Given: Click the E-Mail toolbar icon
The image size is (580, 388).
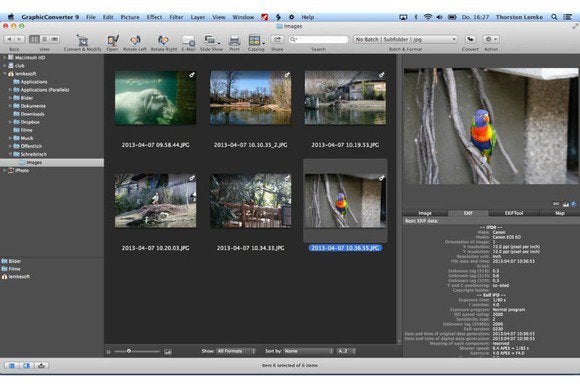Looking at the screenshot, I should tap(188, 40).
